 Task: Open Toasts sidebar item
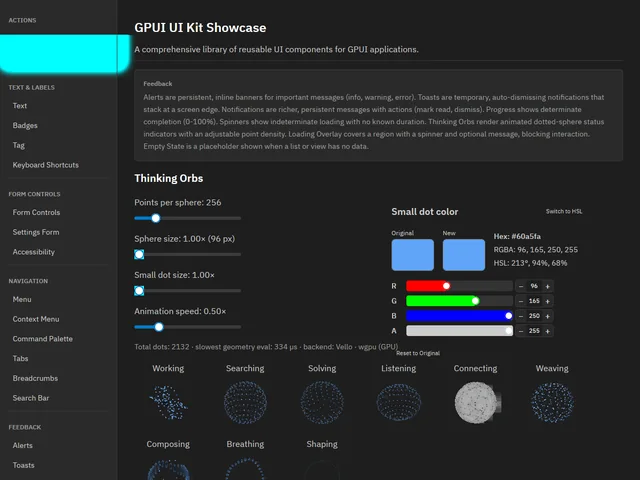coord(23,465)
